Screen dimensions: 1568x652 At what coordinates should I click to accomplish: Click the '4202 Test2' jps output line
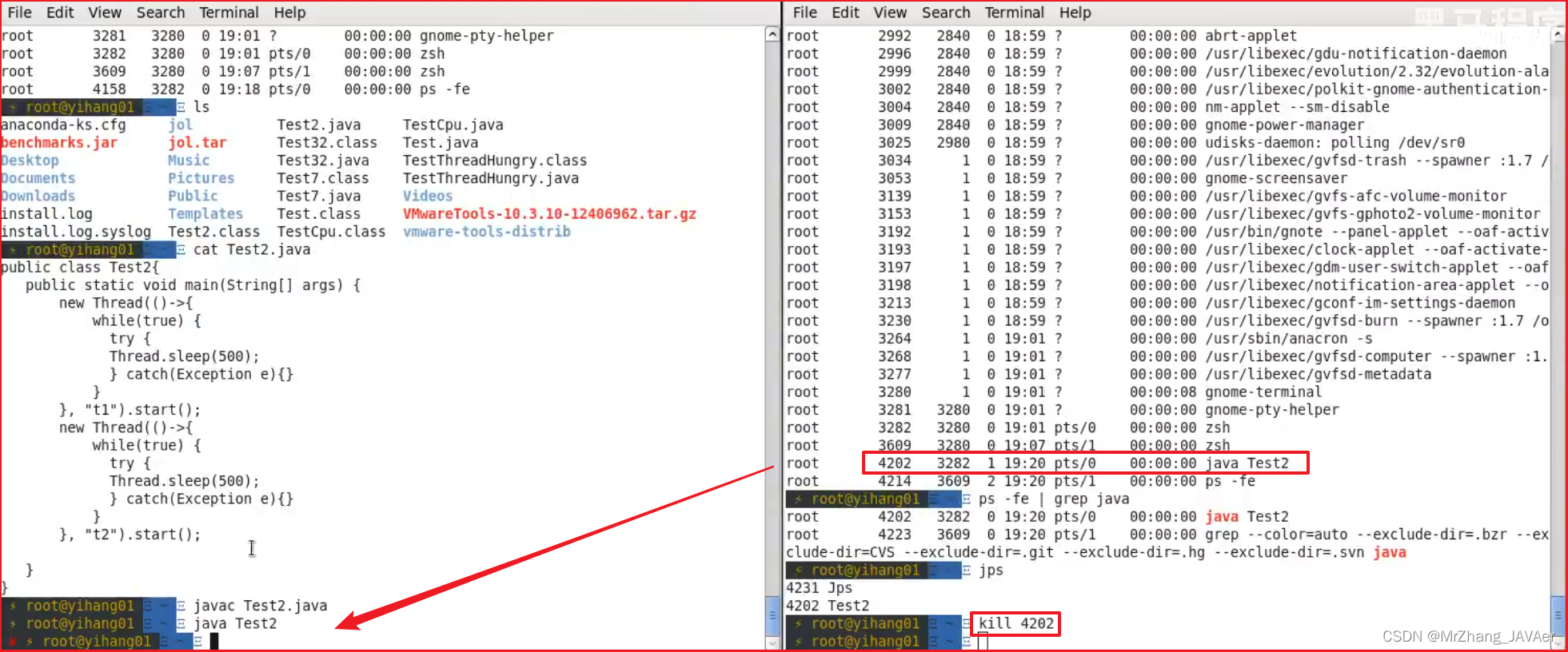tap(828, 606)
